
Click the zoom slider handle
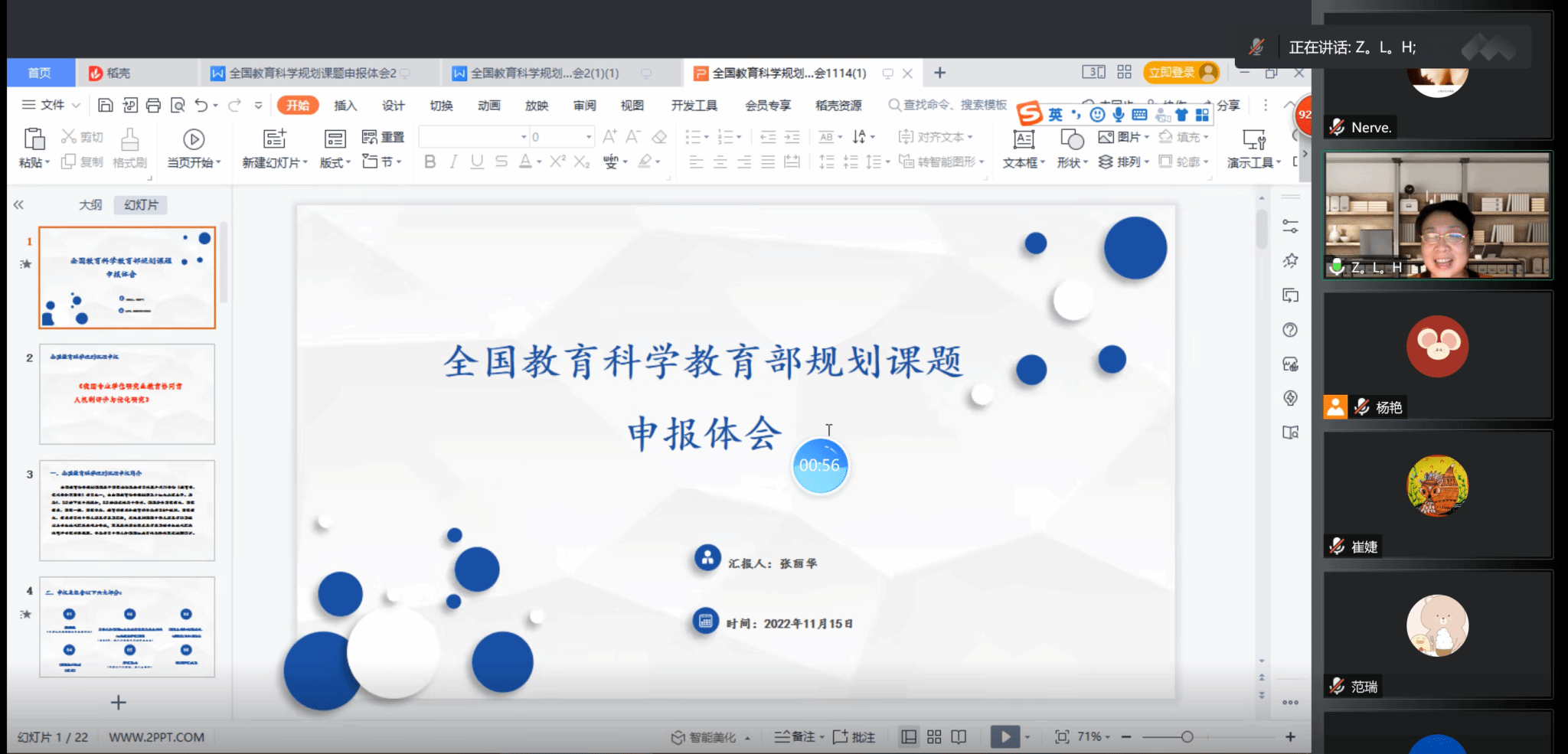[x=1187, y=736]
